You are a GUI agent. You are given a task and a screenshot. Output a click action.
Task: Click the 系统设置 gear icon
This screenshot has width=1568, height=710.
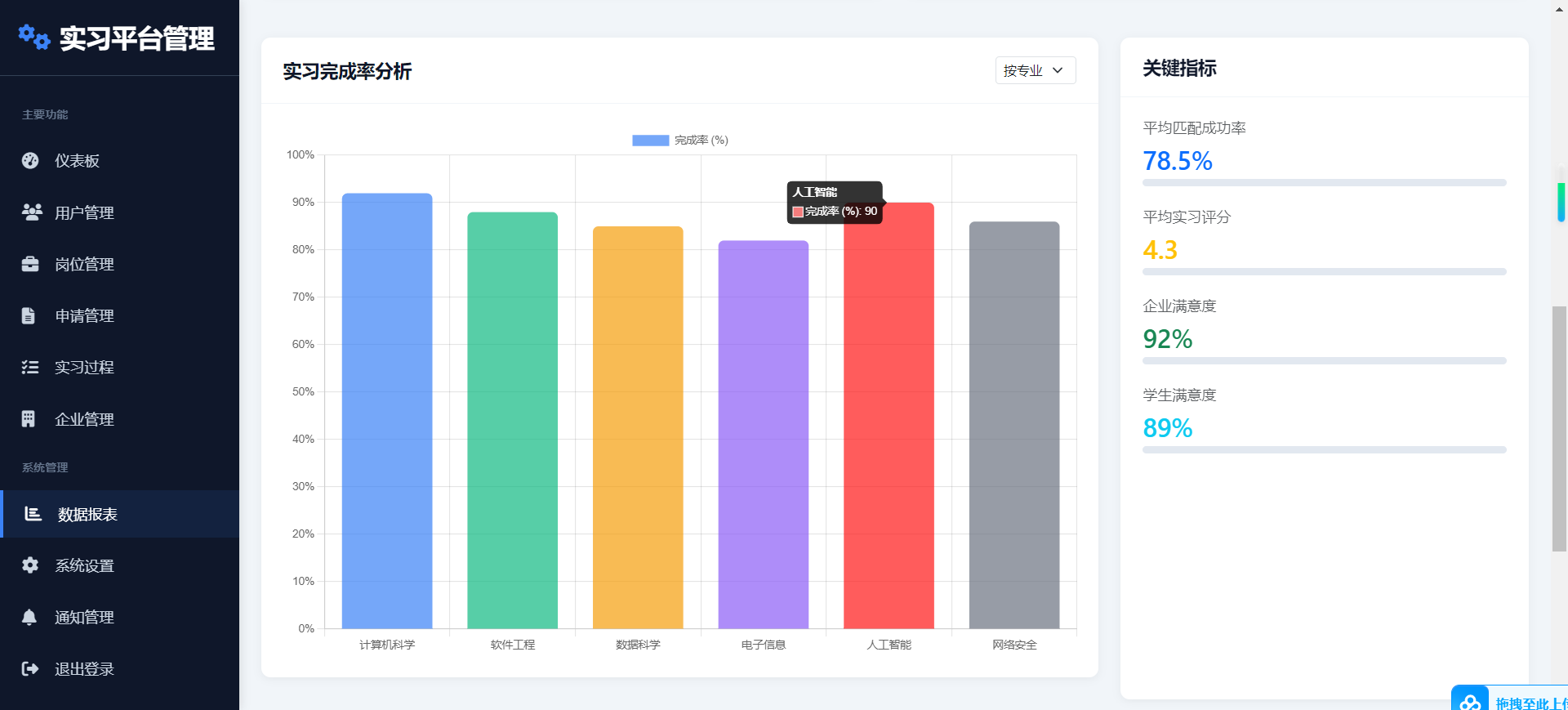coord(30,565)
